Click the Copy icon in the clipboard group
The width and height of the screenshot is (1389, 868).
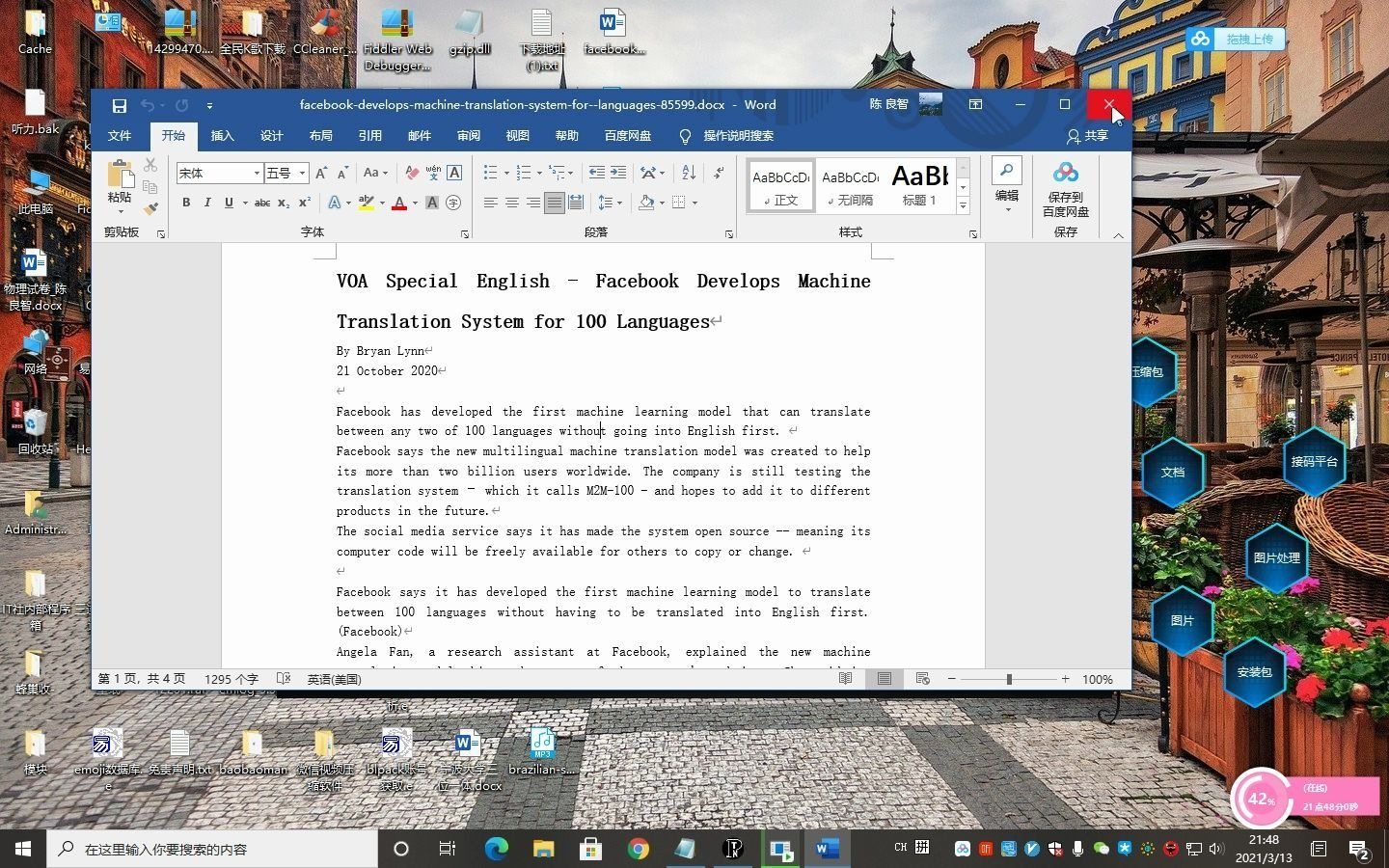150,186
